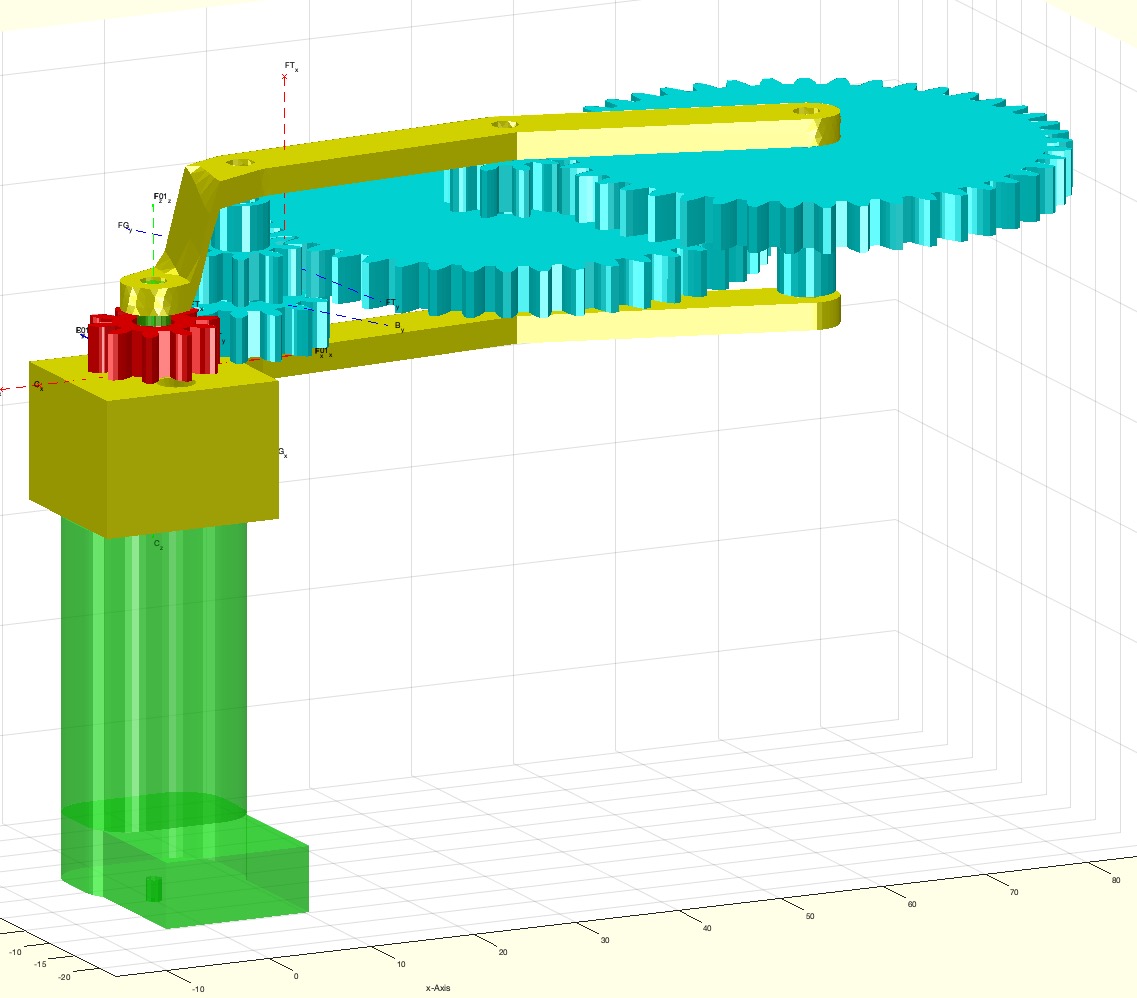This screenshot has width=1137, height=998.
Task: Click the F01 z axis label
Action: tap(161, 198)
